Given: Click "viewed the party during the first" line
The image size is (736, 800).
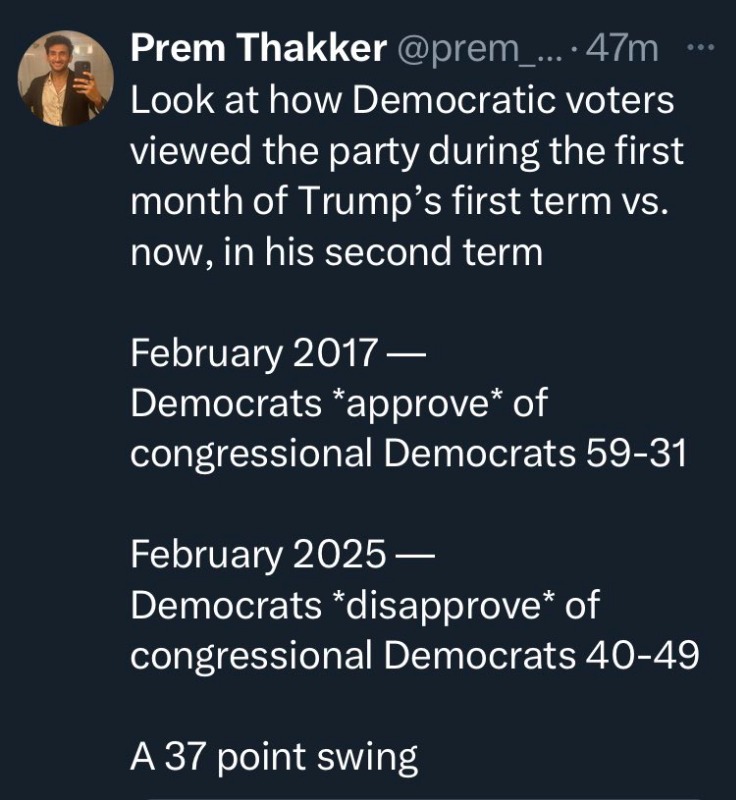Looking at the screenshot, I should (407, 150).
